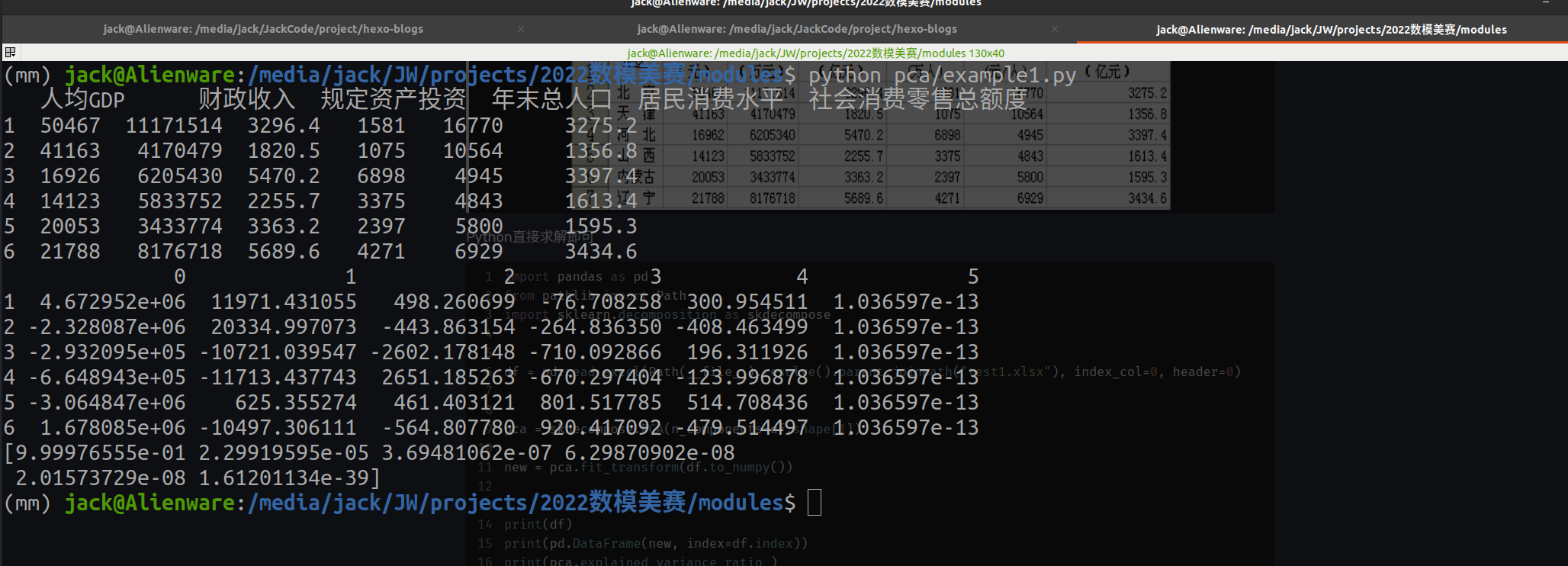Click the column header '年末总人口'

point(551,99)
